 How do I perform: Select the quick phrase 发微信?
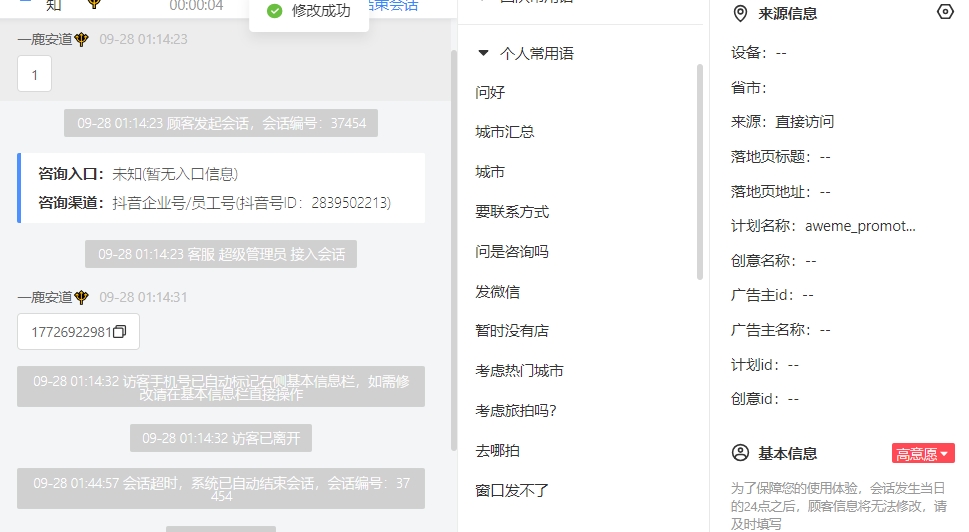tap(497, 292)
